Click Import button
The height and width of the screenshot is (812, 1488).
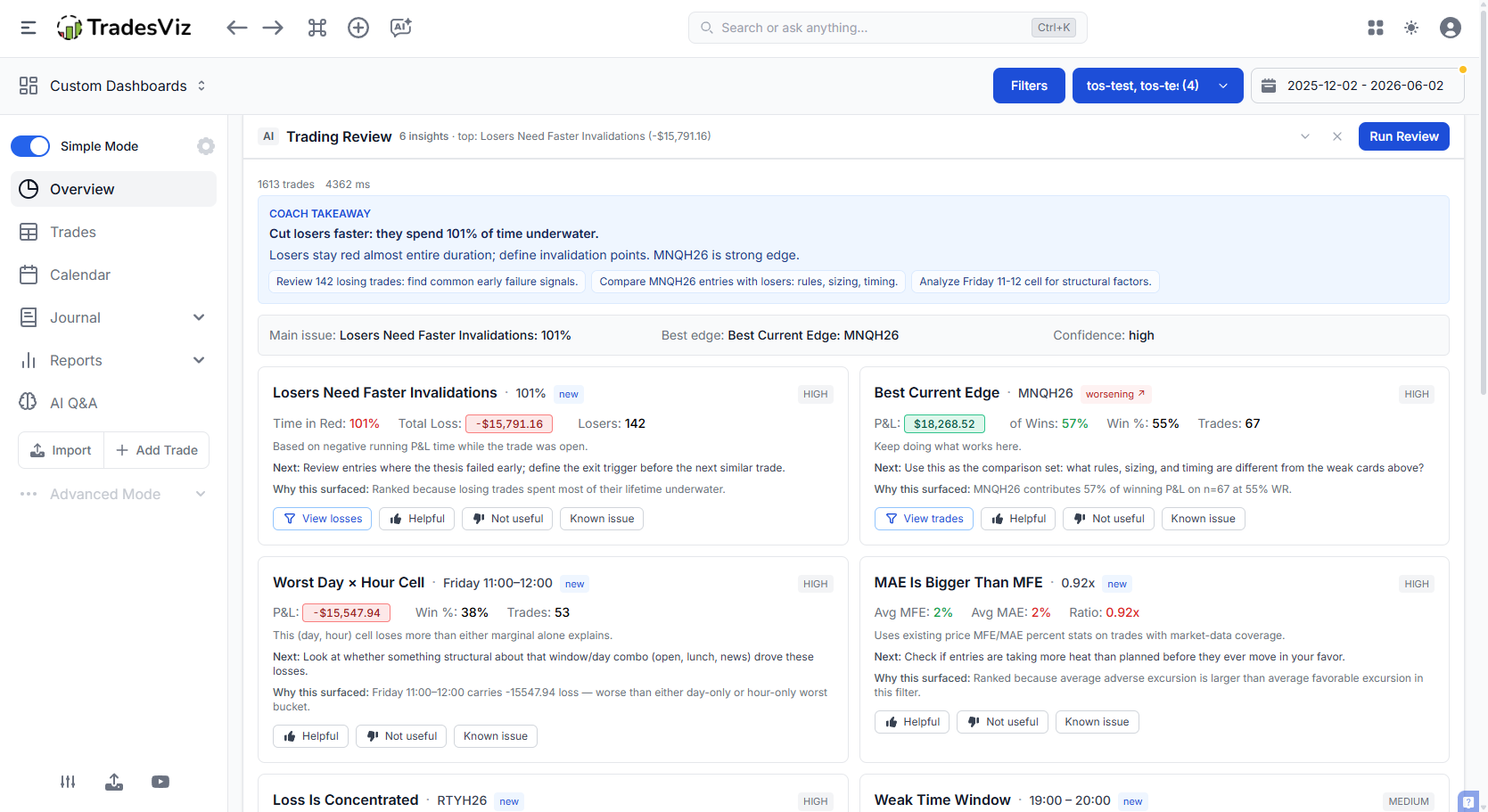tap(62, 450)
